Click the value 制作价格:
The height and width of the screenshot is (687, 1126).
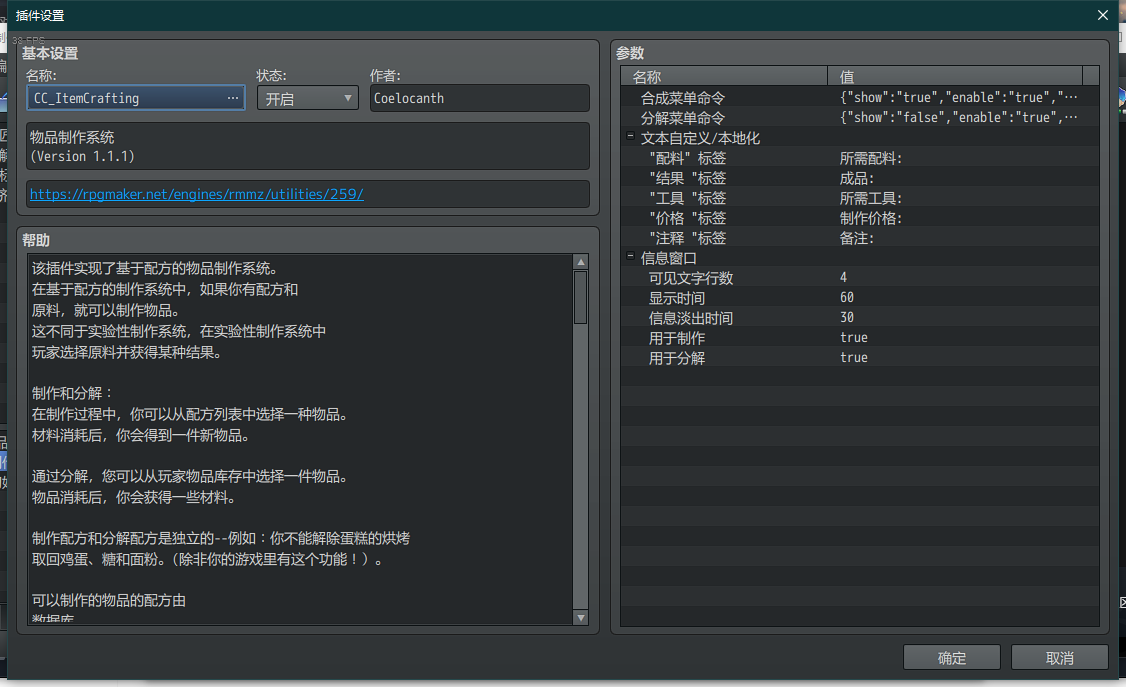[x=870, y=219]
